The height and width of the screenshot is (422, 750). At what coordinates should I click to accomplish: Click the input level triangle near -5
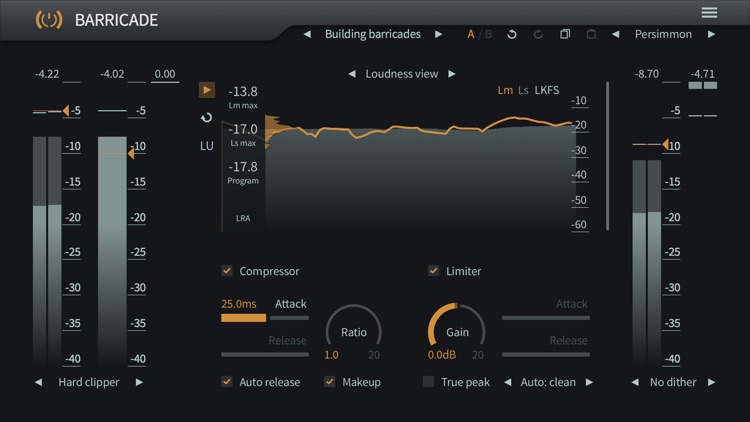tap(66, 111)
